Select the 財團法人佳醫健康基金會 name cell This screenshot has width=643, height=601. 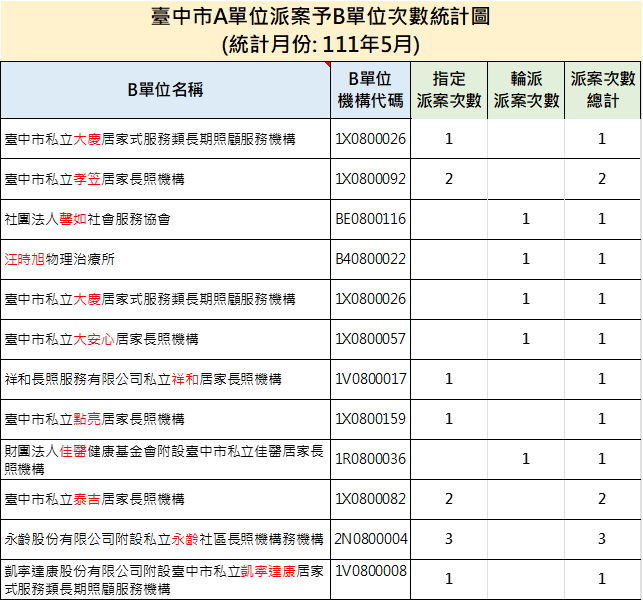165,459
